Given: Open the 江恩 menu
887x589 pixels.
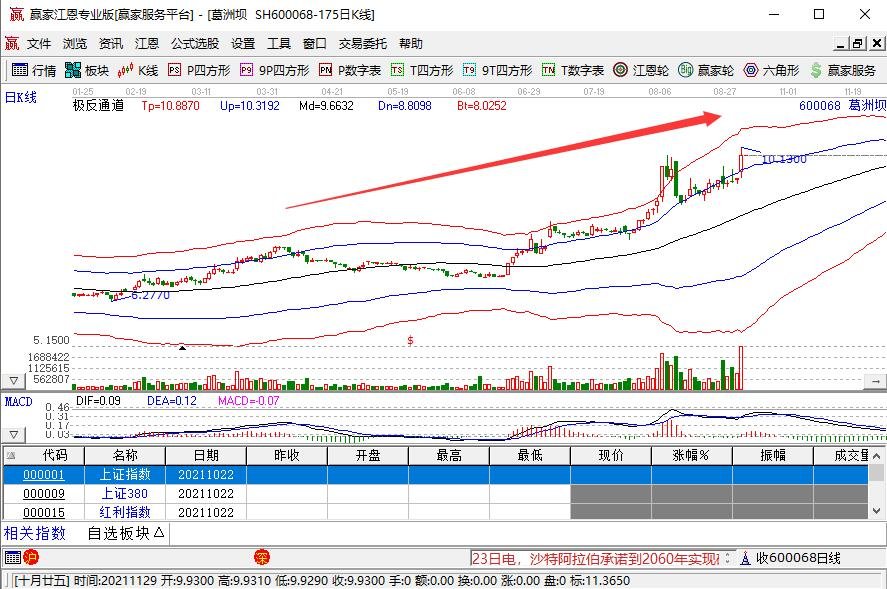Looking at the screenshot, I should coord(147,44).
